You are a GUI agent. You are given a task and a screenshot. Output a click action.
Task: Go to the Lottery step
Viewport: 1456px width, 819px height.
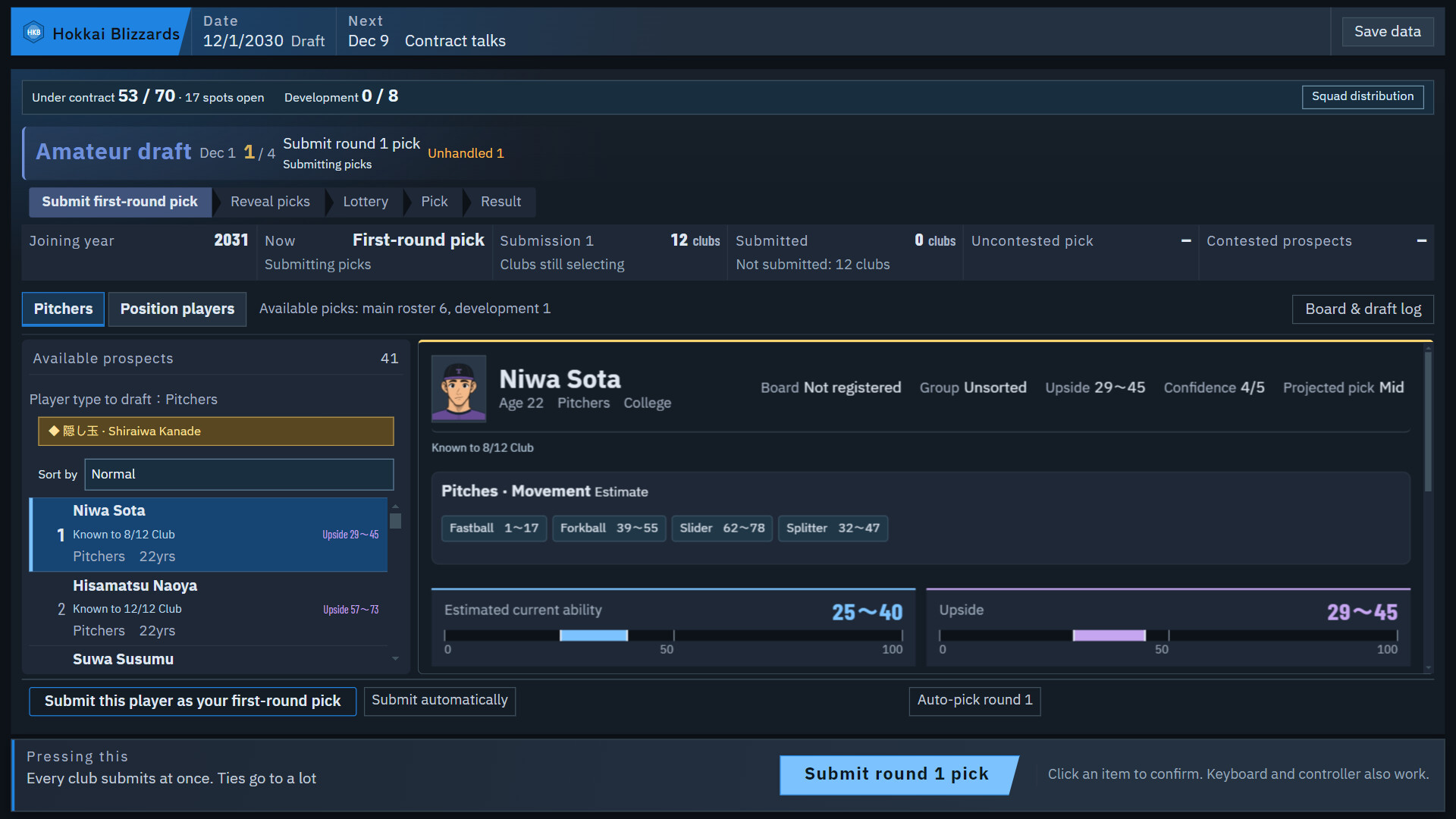coord(366,202)
